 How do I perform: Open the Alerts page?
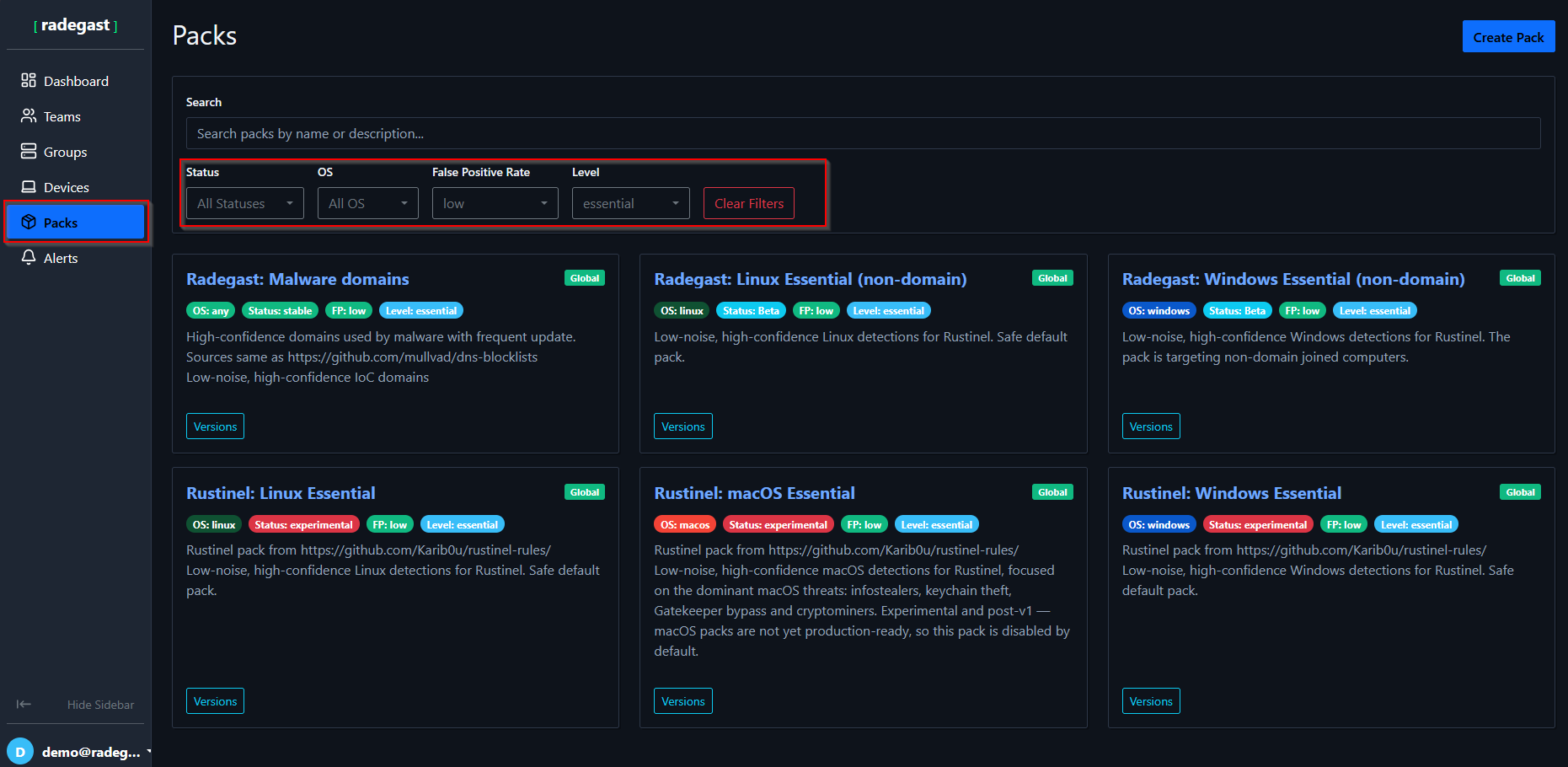point(76,258)
